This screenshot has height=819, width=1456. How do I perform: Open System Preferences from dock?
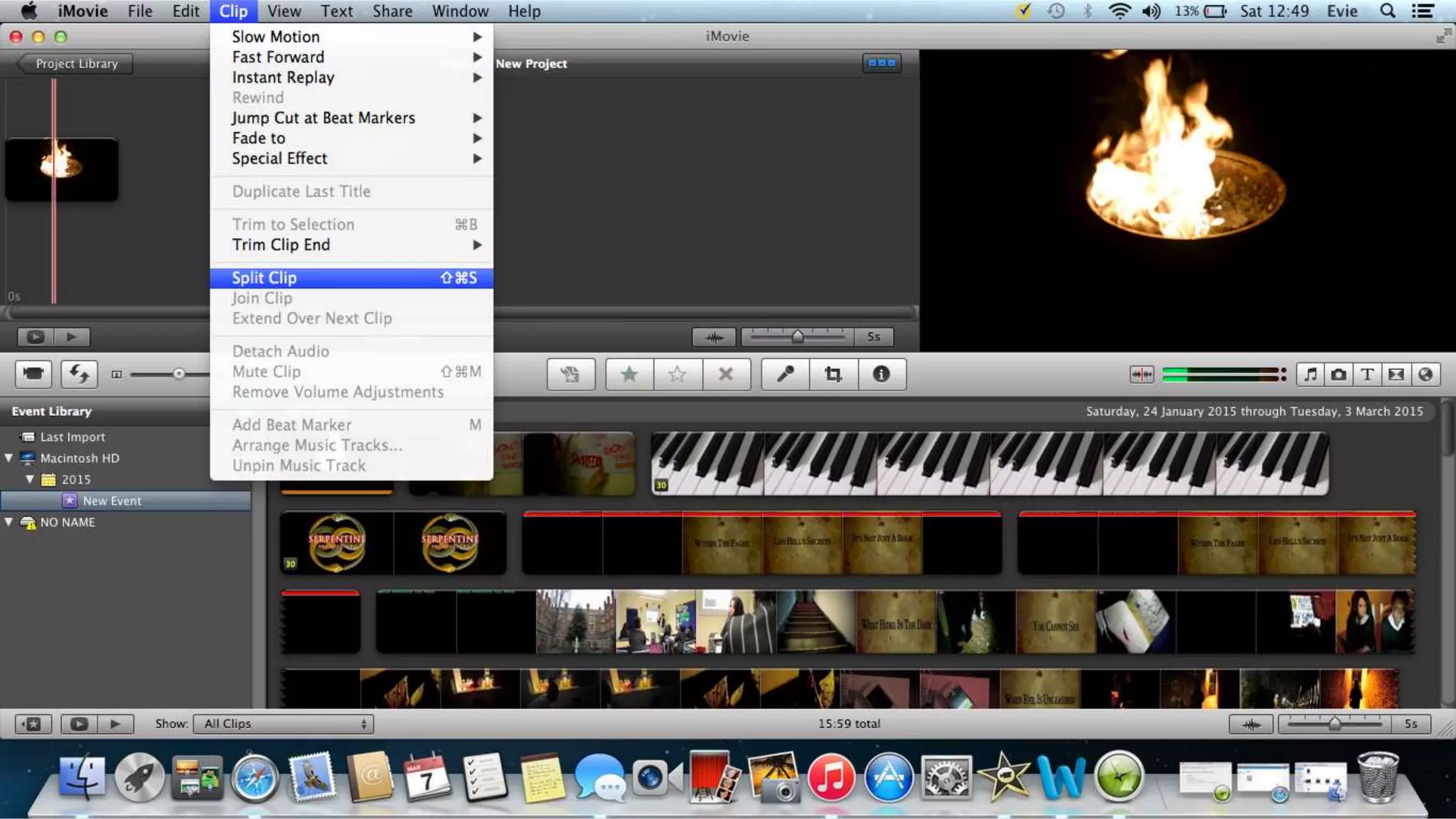(946, 777)
